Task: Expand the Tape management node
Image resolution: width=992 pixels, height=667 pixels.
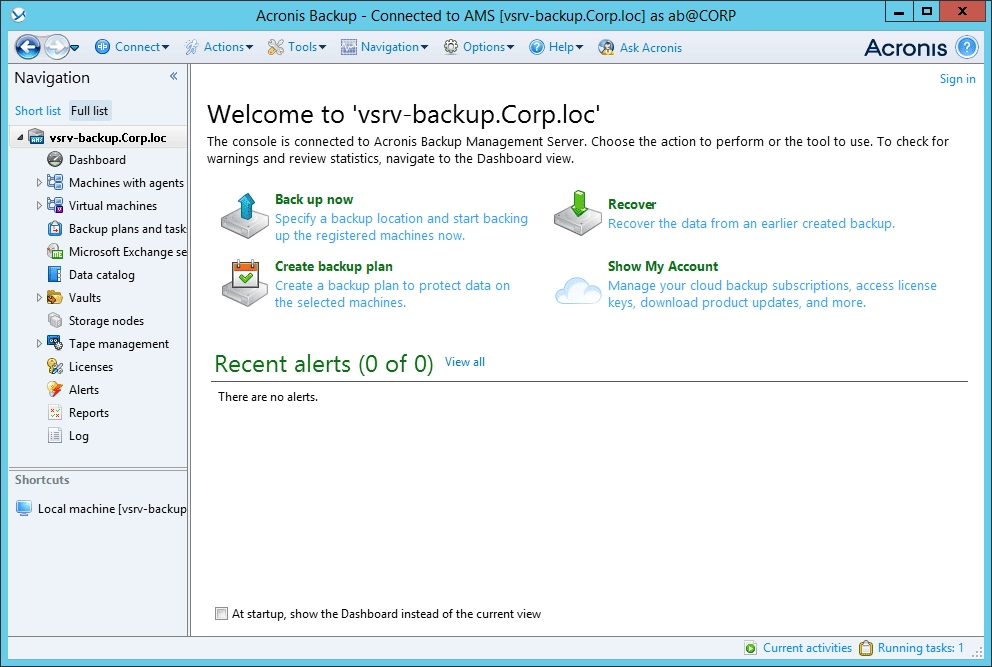Action: [x=39, y=344]
